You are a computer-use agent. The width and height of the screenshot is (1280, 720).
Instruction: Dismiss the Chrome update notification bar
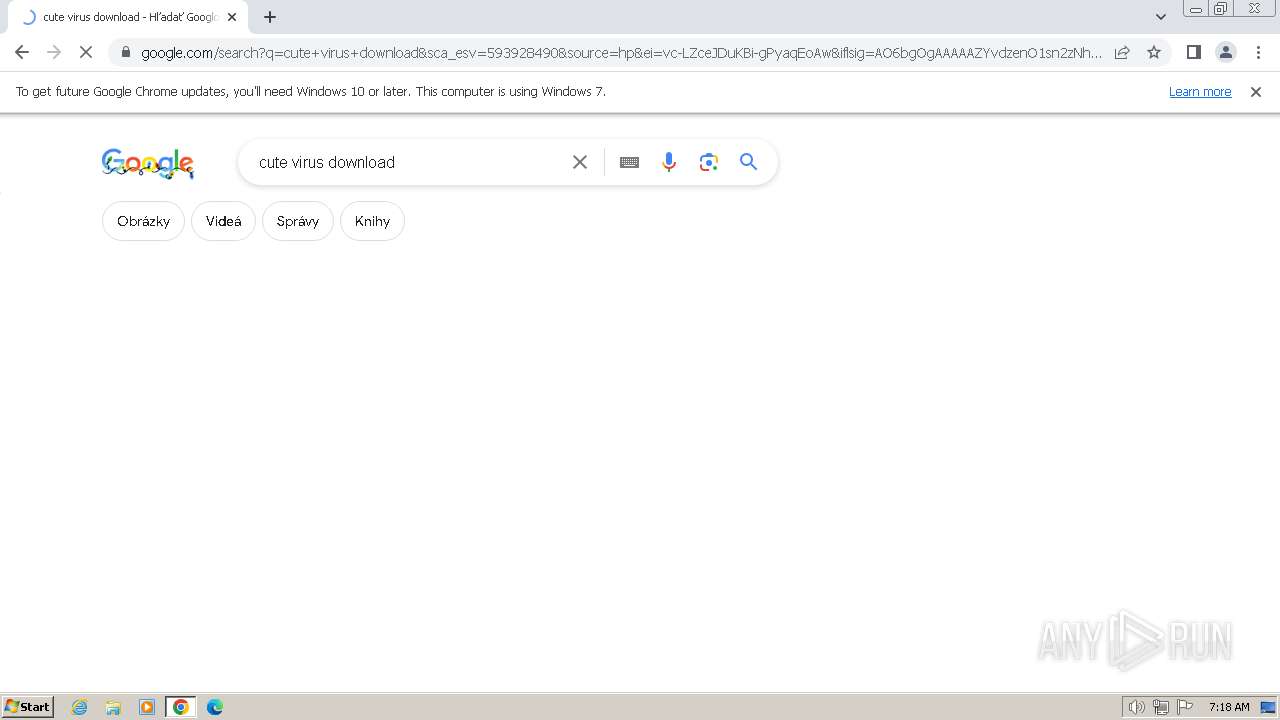tap(1256, 91)
